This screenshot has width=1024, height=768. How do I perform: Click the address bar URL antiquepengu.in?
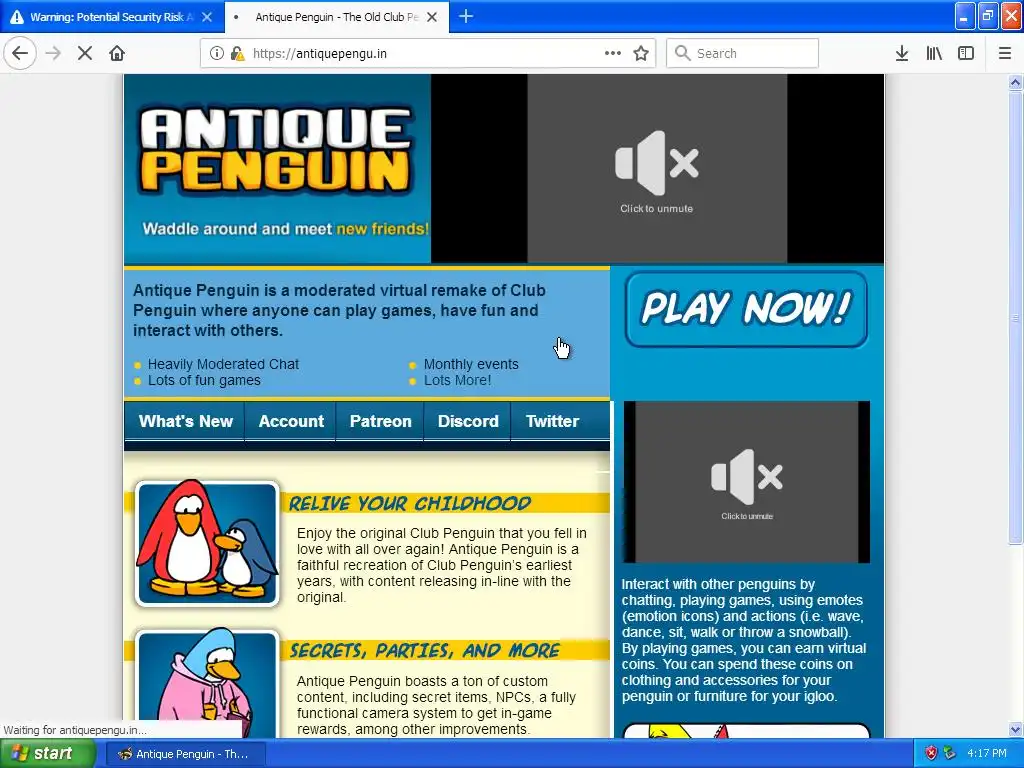coord(319,54)
